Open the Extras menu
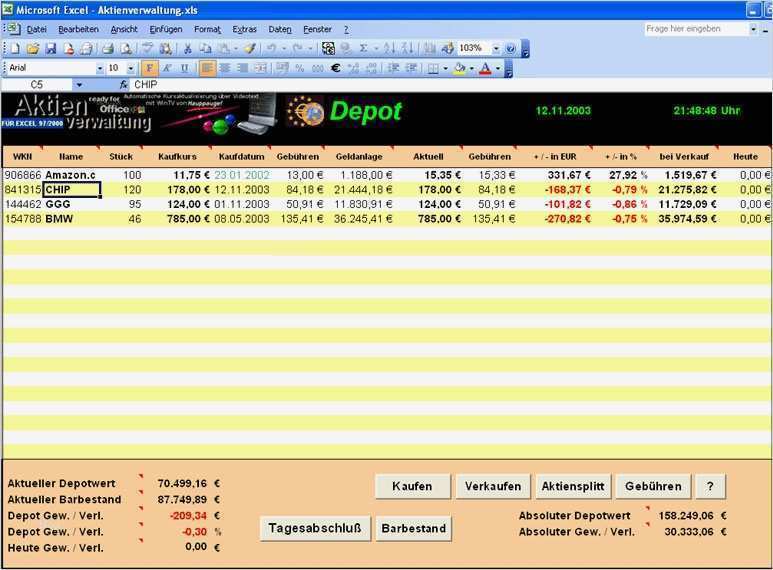This screenshot has width=773, height=570. coord(245,30)
